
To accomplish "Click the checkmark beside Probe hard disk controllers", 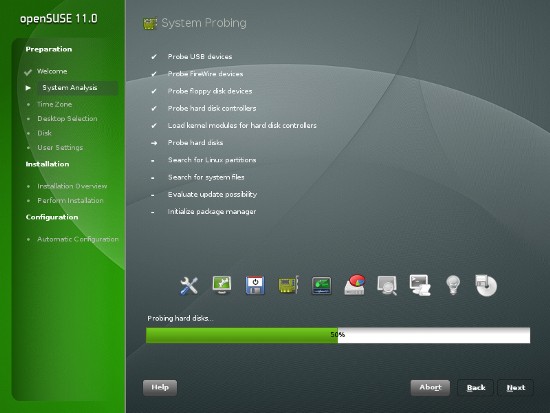I will coord(154,108).
